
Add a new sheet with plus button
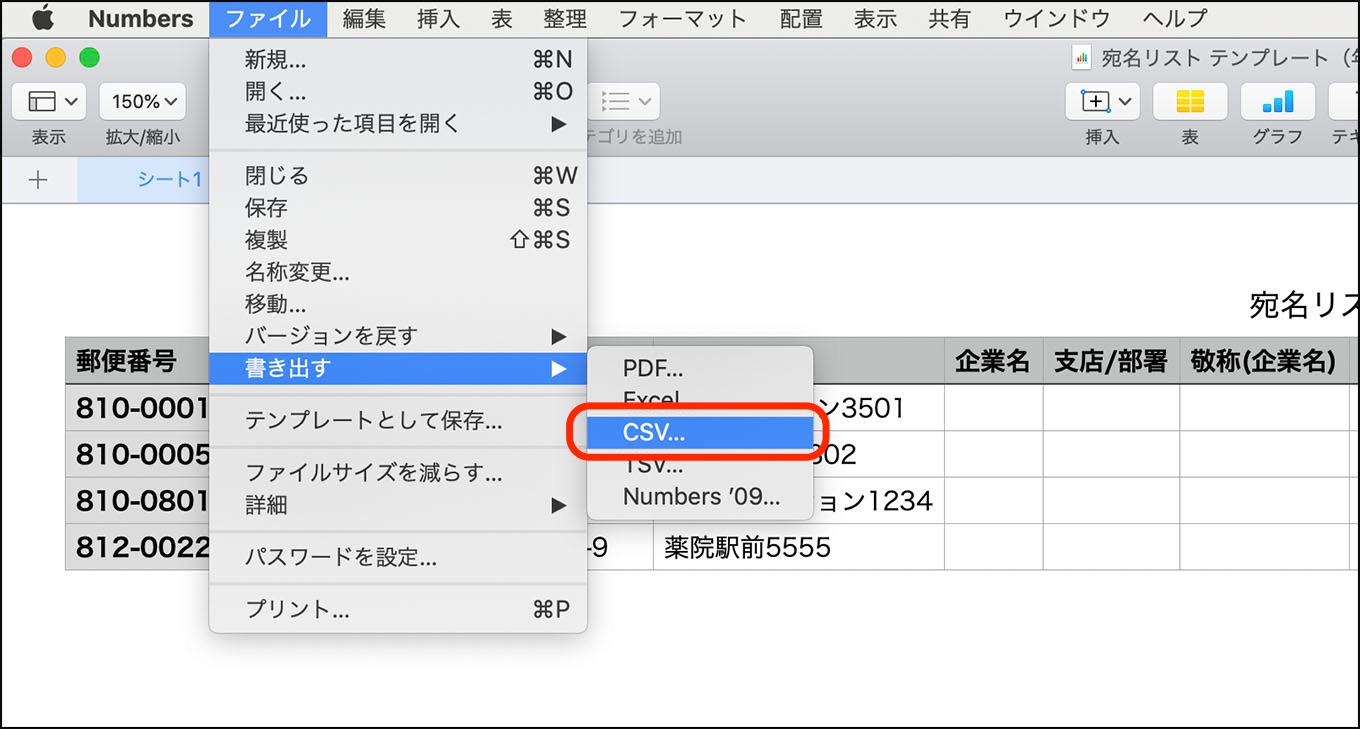click(x=38, y=180)
